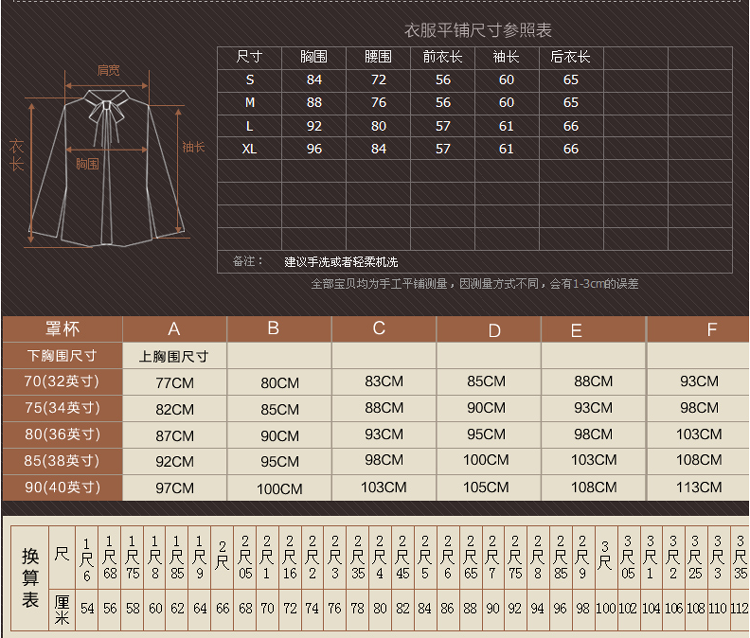Select the 70(32英寸) underbust row

click(62, 381)
